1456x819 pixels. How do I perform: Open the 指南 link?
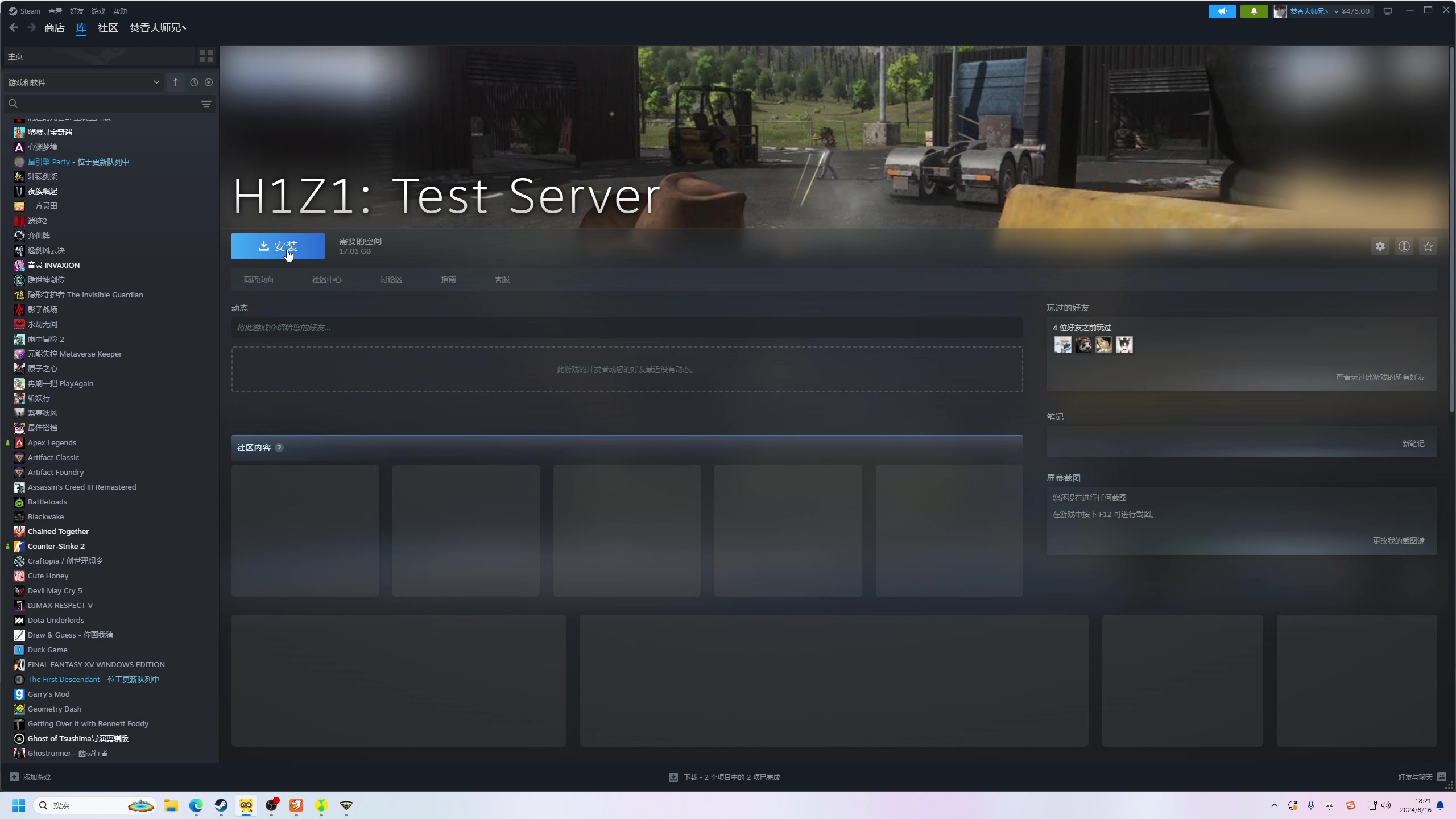(448, 279)
